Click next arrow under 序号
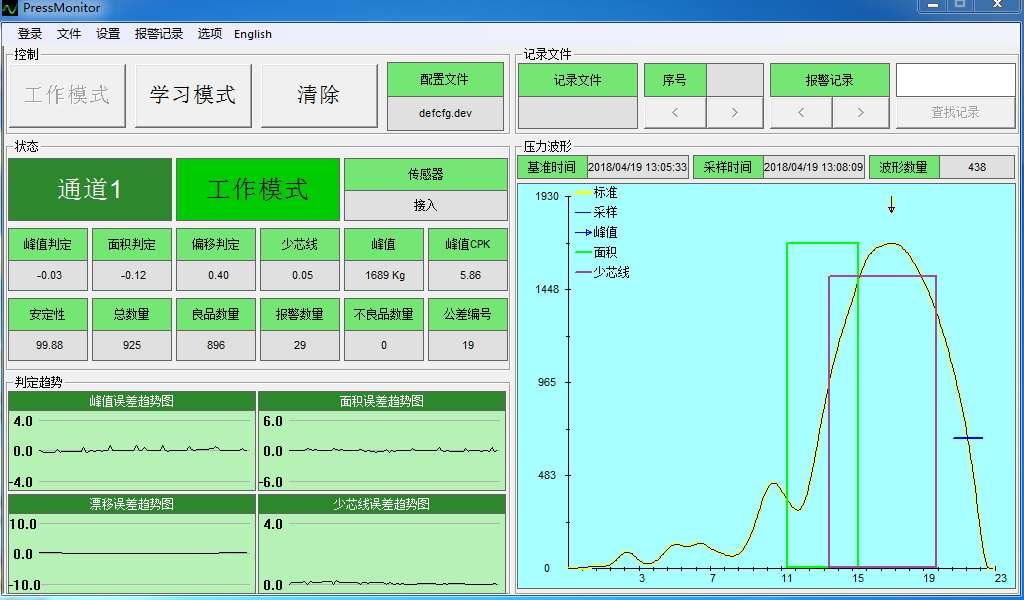Screen dimensions: 1024x600 pyautogui.click(x=734, y=113)
